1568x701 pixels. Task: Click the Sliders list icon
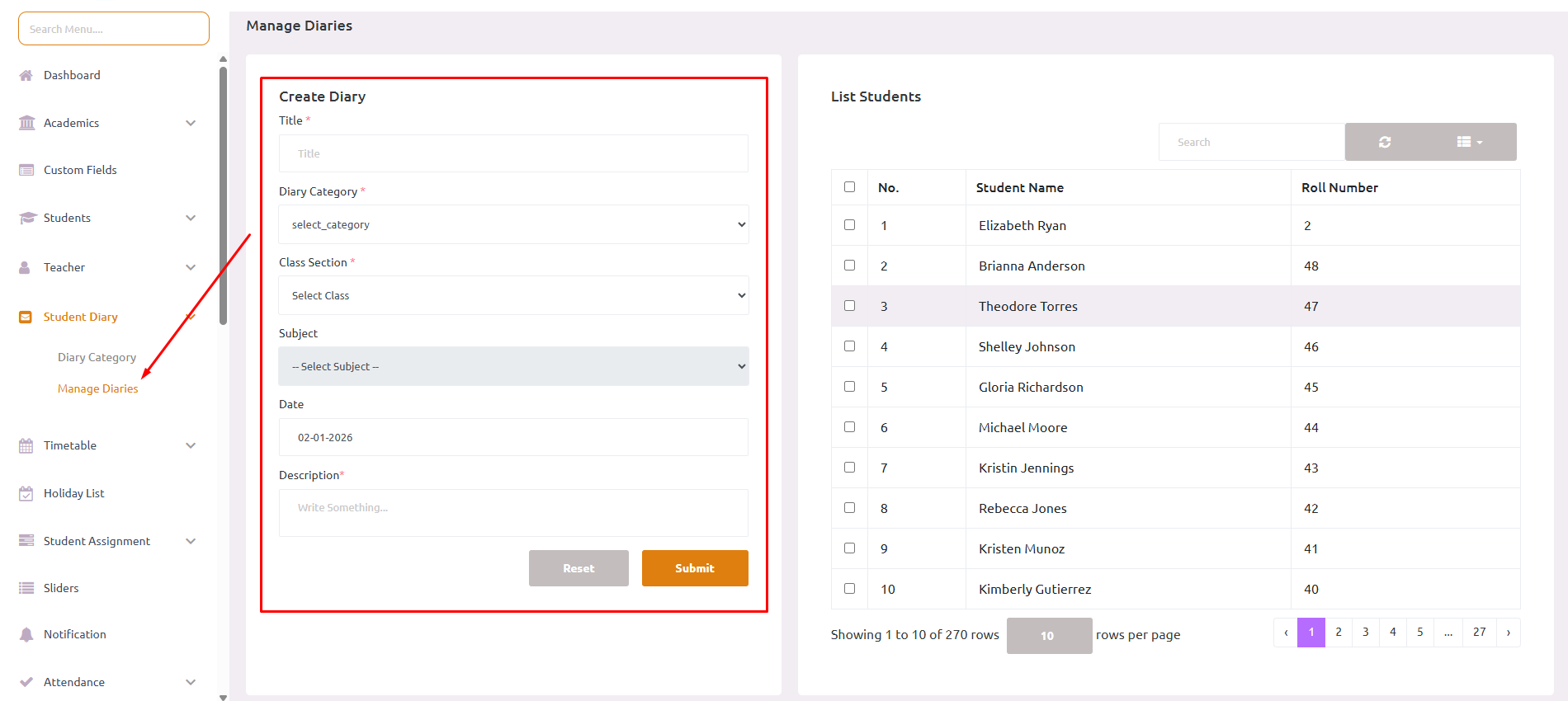[26, 588]
